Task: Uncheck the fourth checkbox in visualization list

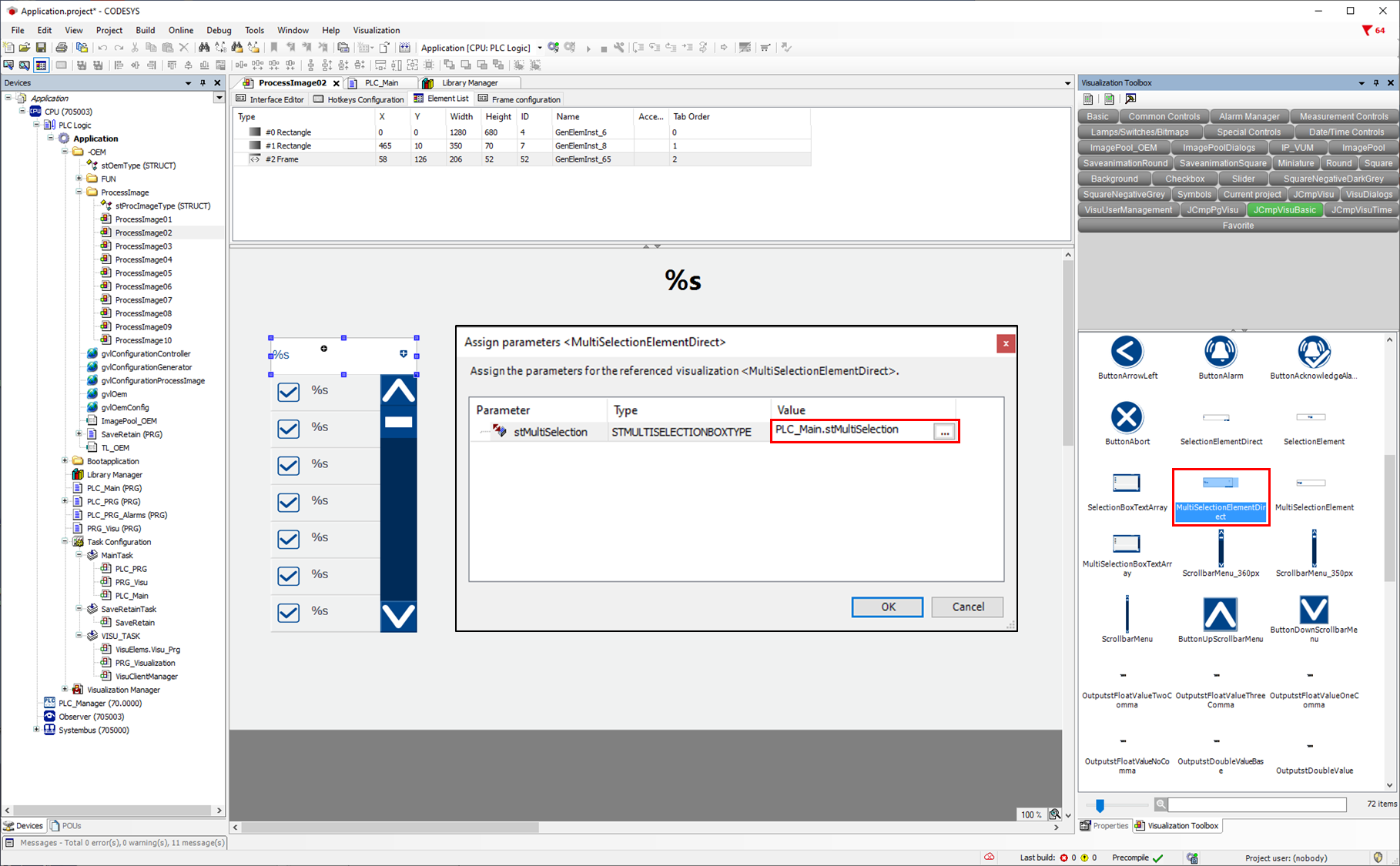Action: [289, 503]
